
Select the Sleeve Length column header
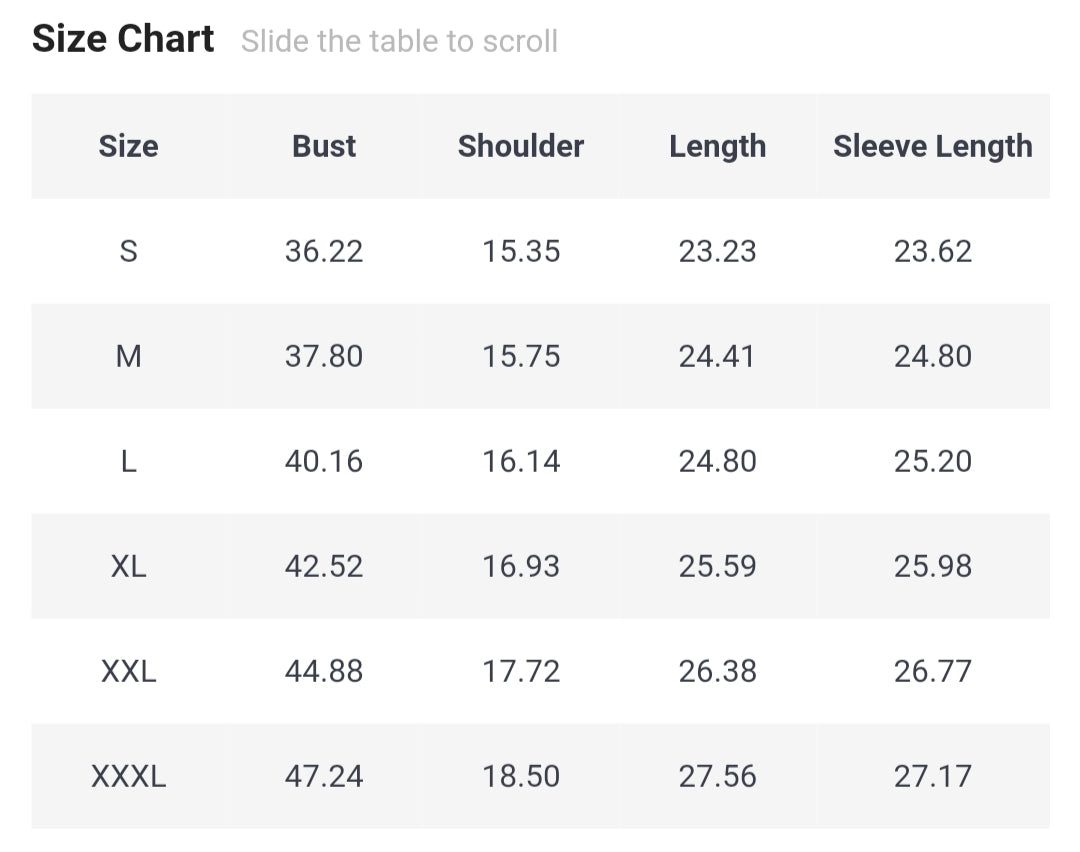932,146
